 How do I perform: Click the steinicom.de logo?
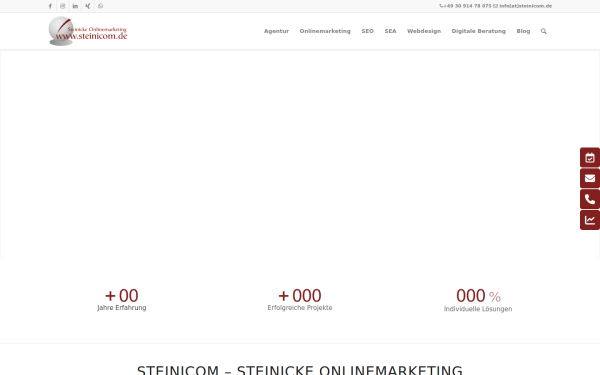pos(88,31)
